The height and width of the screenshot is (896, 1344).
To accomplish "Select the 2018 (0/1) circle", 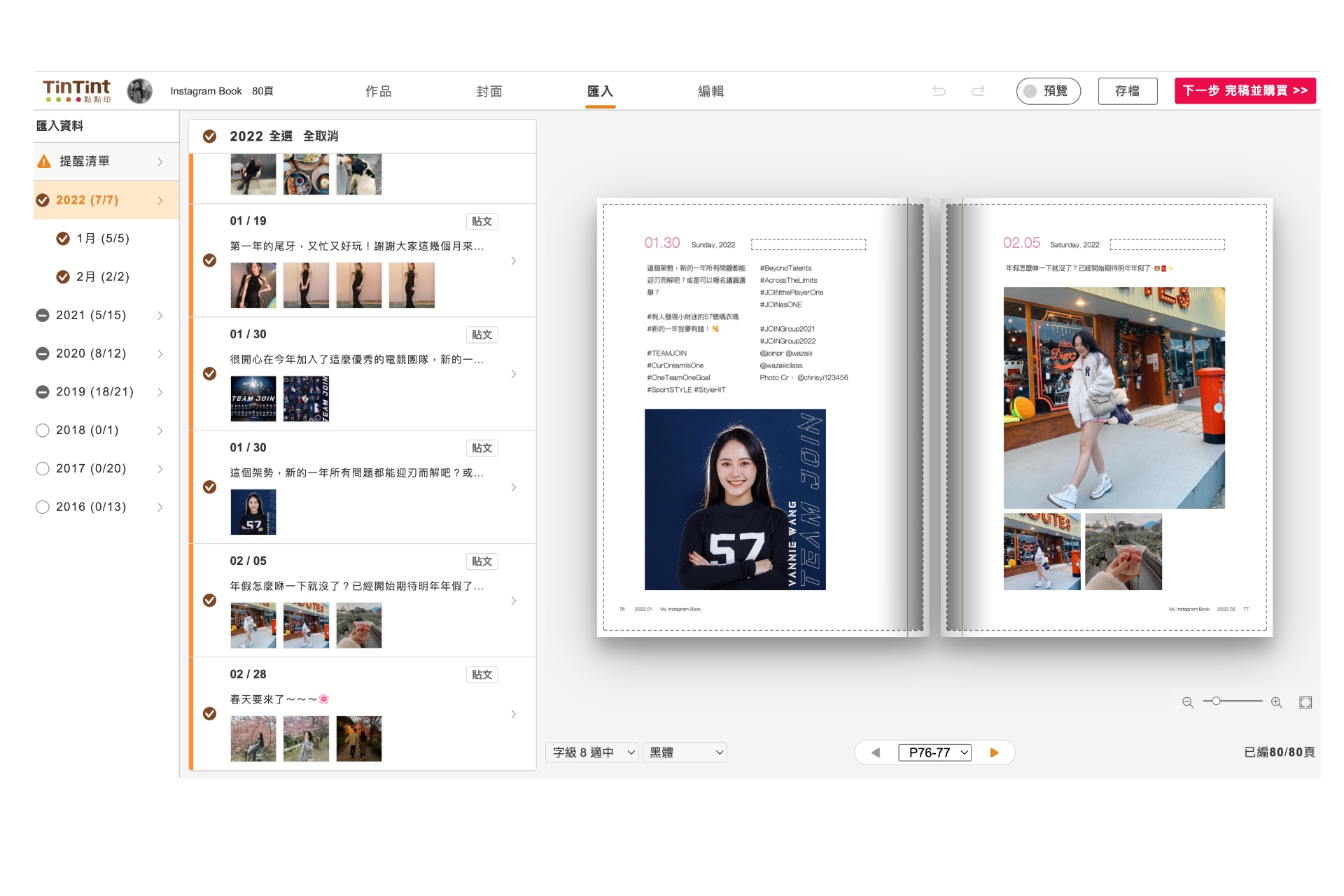I will [43, 430].
